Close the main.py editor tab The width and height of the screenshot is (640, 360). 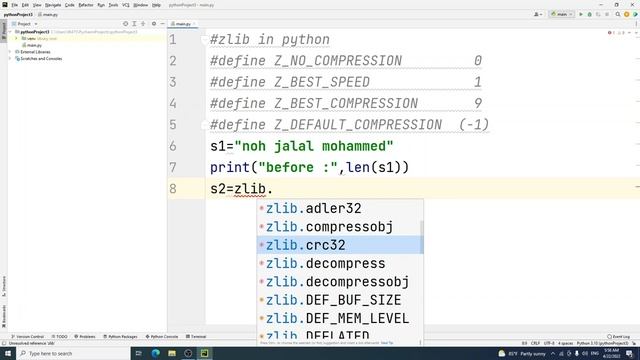194,24
